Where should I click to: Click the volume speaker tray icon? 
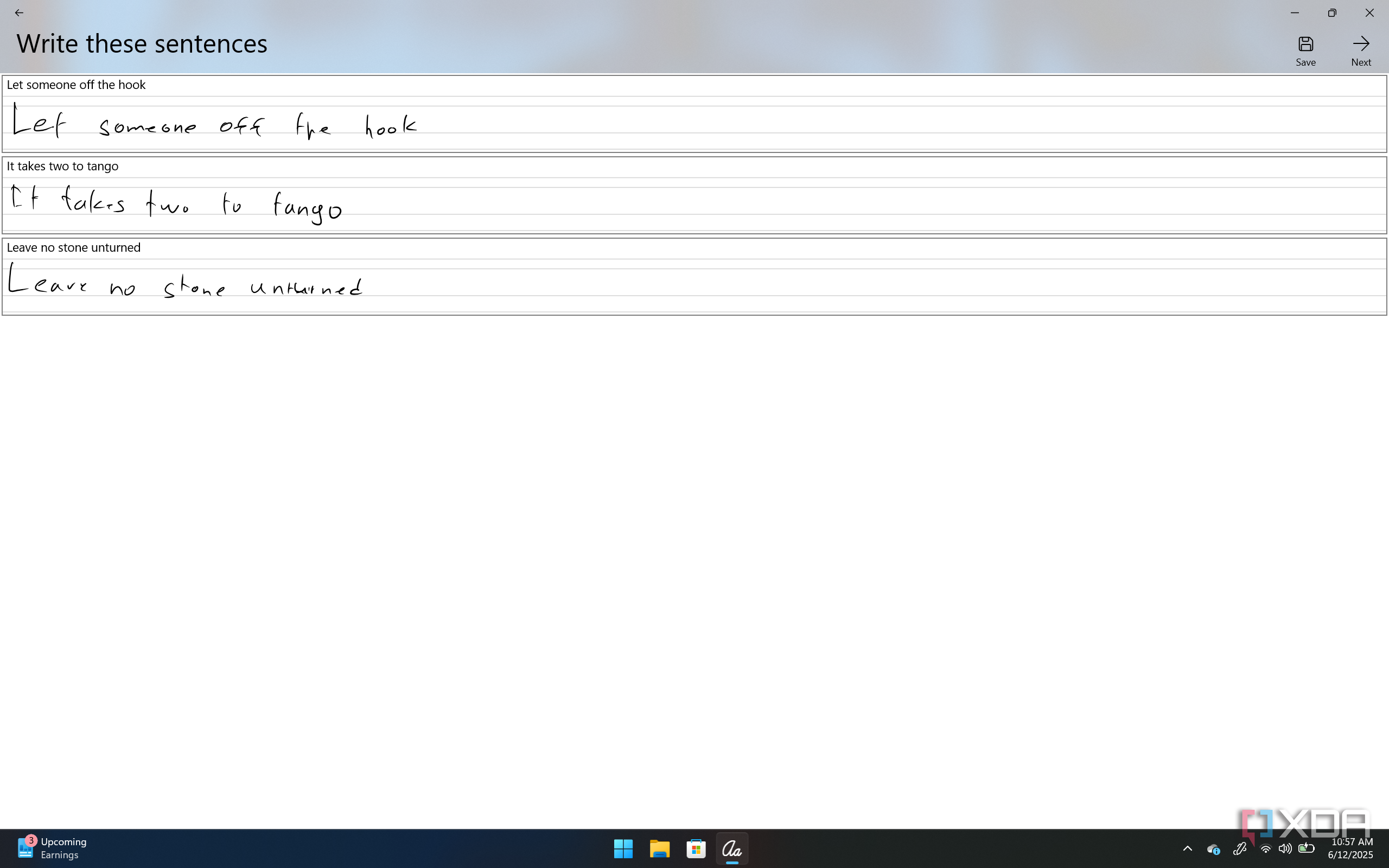click(1284, 848)
